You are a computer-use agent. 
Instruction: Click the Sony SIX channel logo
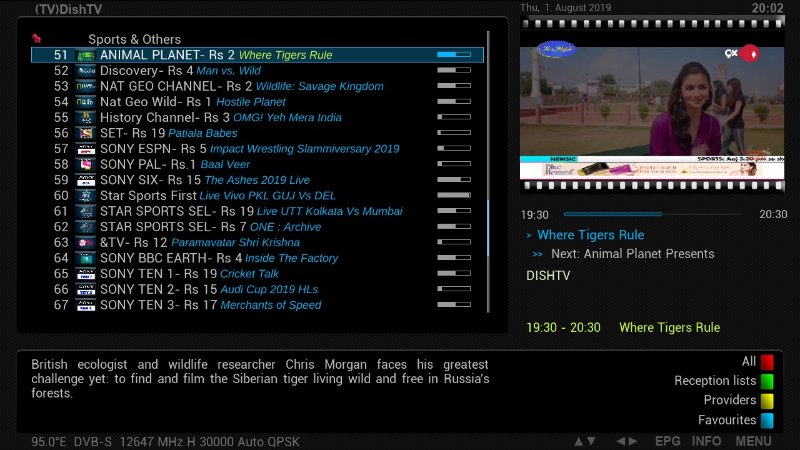(x=86, y=180)
